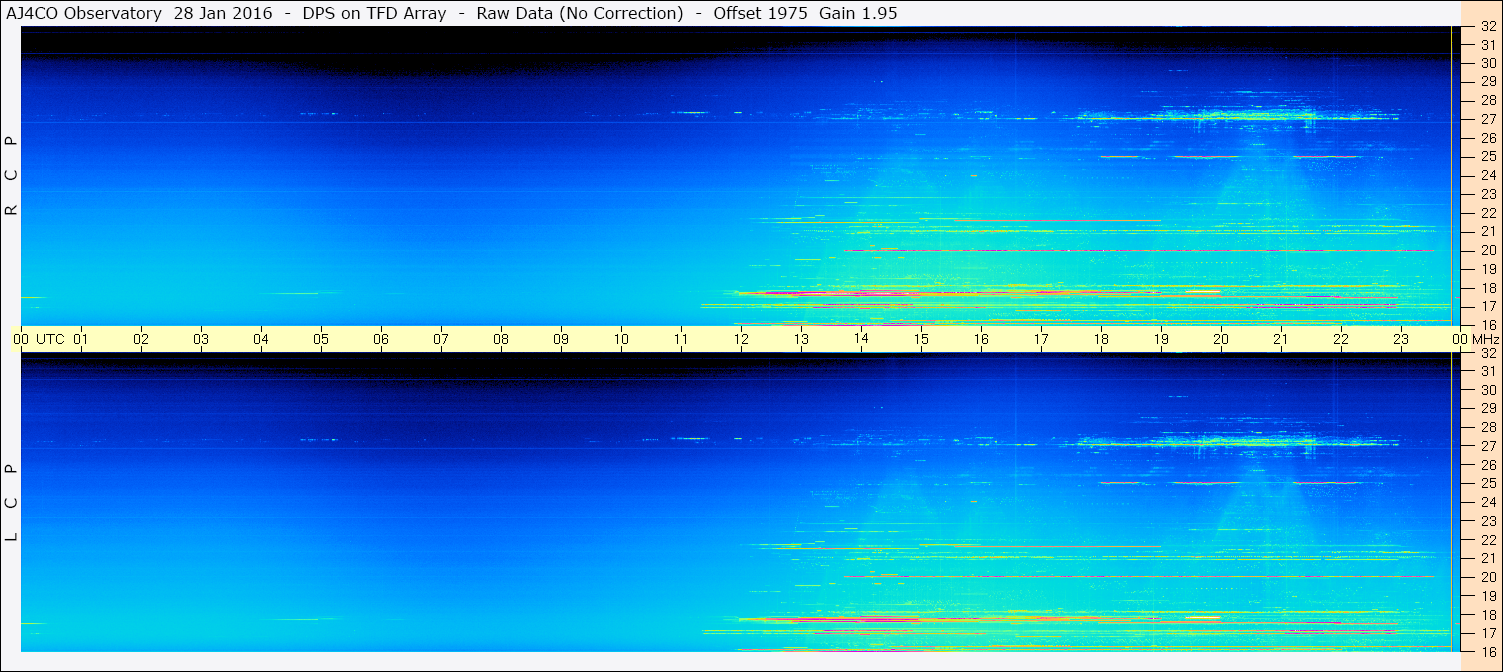Select the 20 MHz label on LCP scale
The image size is (1503, 672).
pos(1488,577)
